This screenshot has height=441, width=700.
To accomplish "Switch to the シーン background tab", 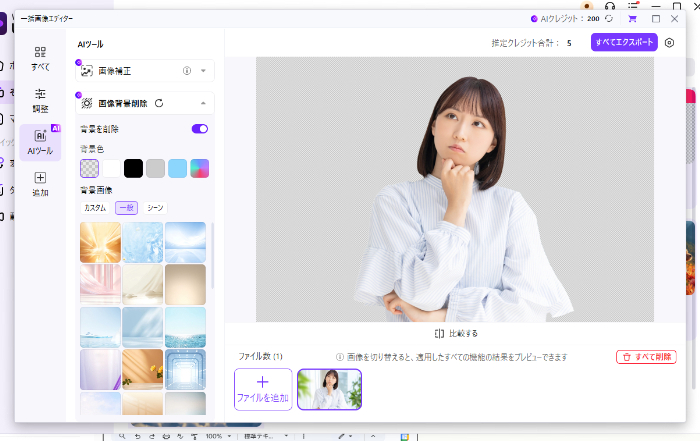I will click(x=155, y=208).
